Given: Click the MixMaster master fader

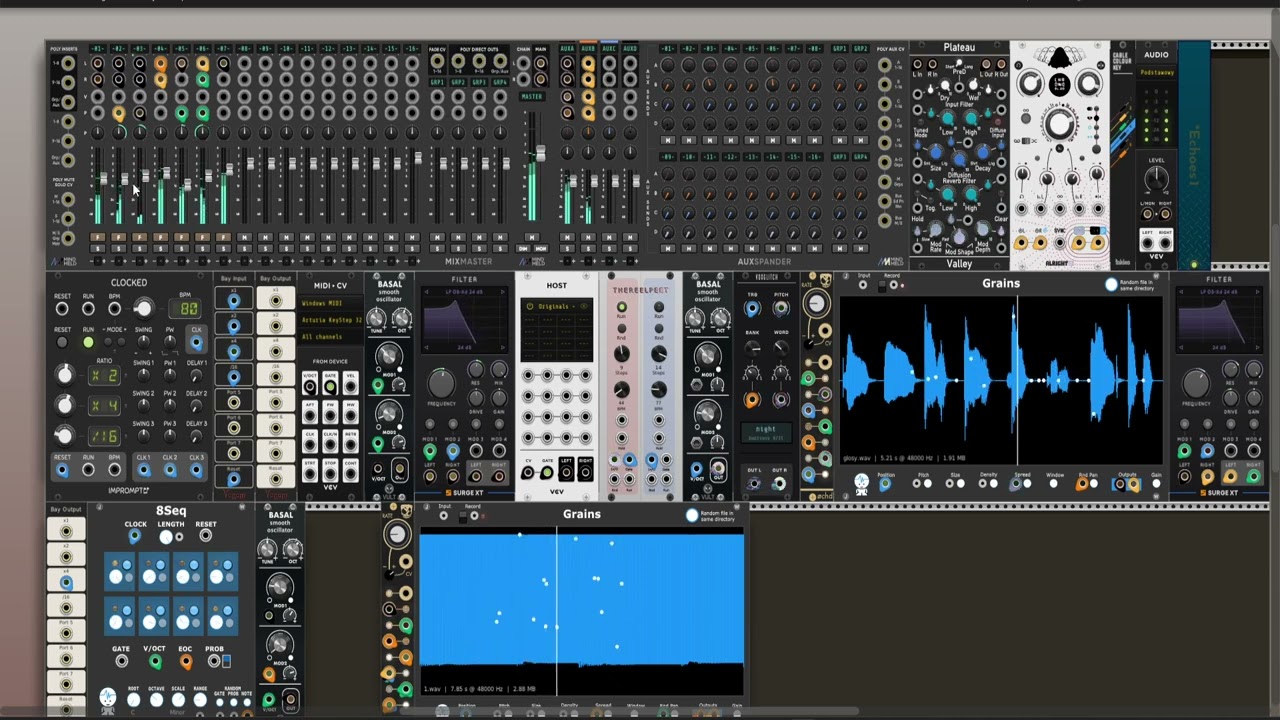Looking at the screenshot, I should (540, 155).
